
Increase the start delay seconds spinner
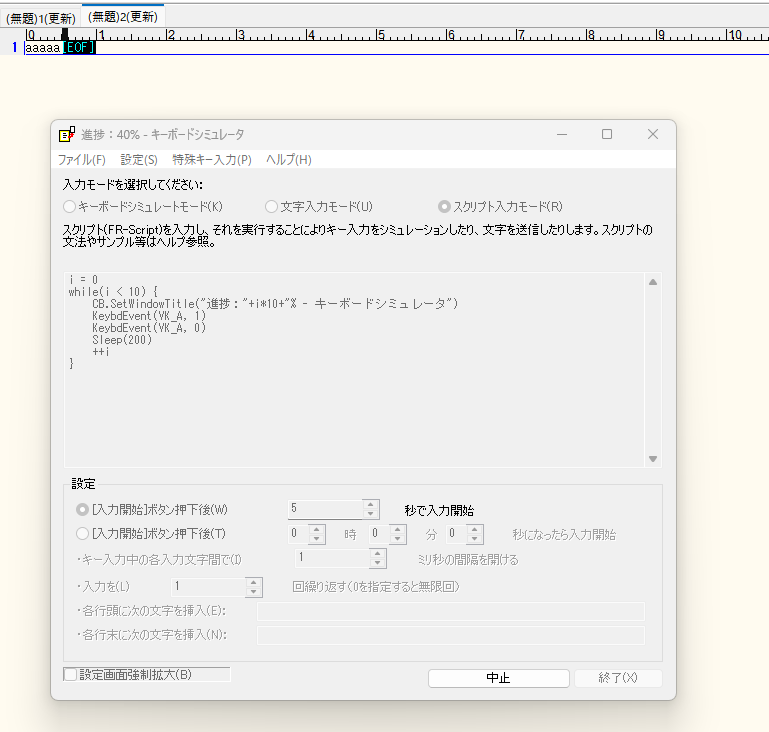click(x=371, y=504)
